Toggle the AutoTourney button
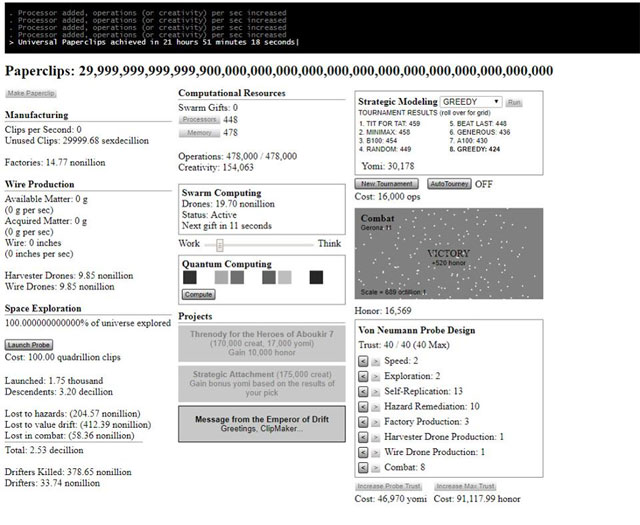This screenshot has width=640, height=525. click(449, 184)
